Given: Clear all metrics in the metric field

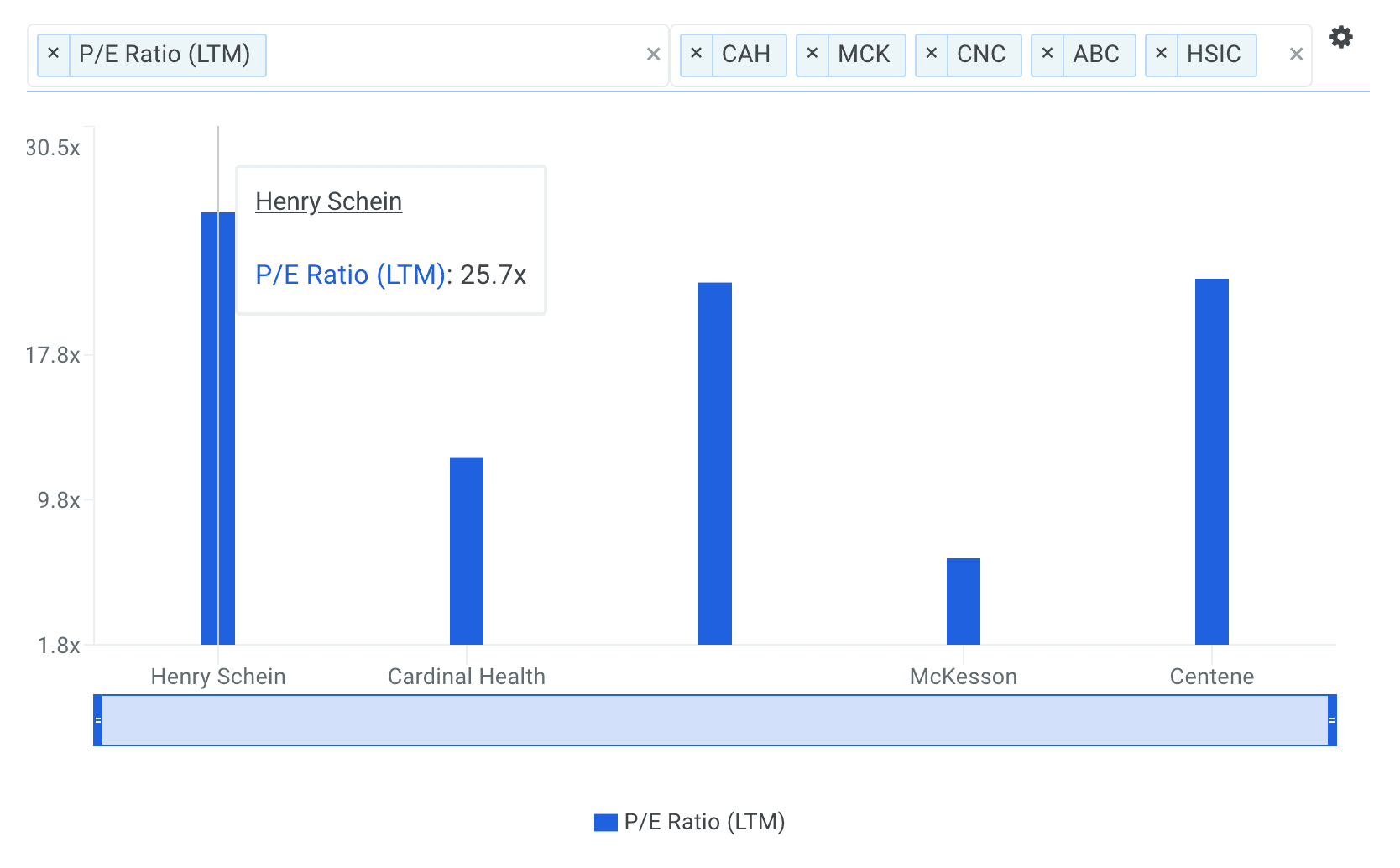Looking at the screenshot, I should click(653, 55).
